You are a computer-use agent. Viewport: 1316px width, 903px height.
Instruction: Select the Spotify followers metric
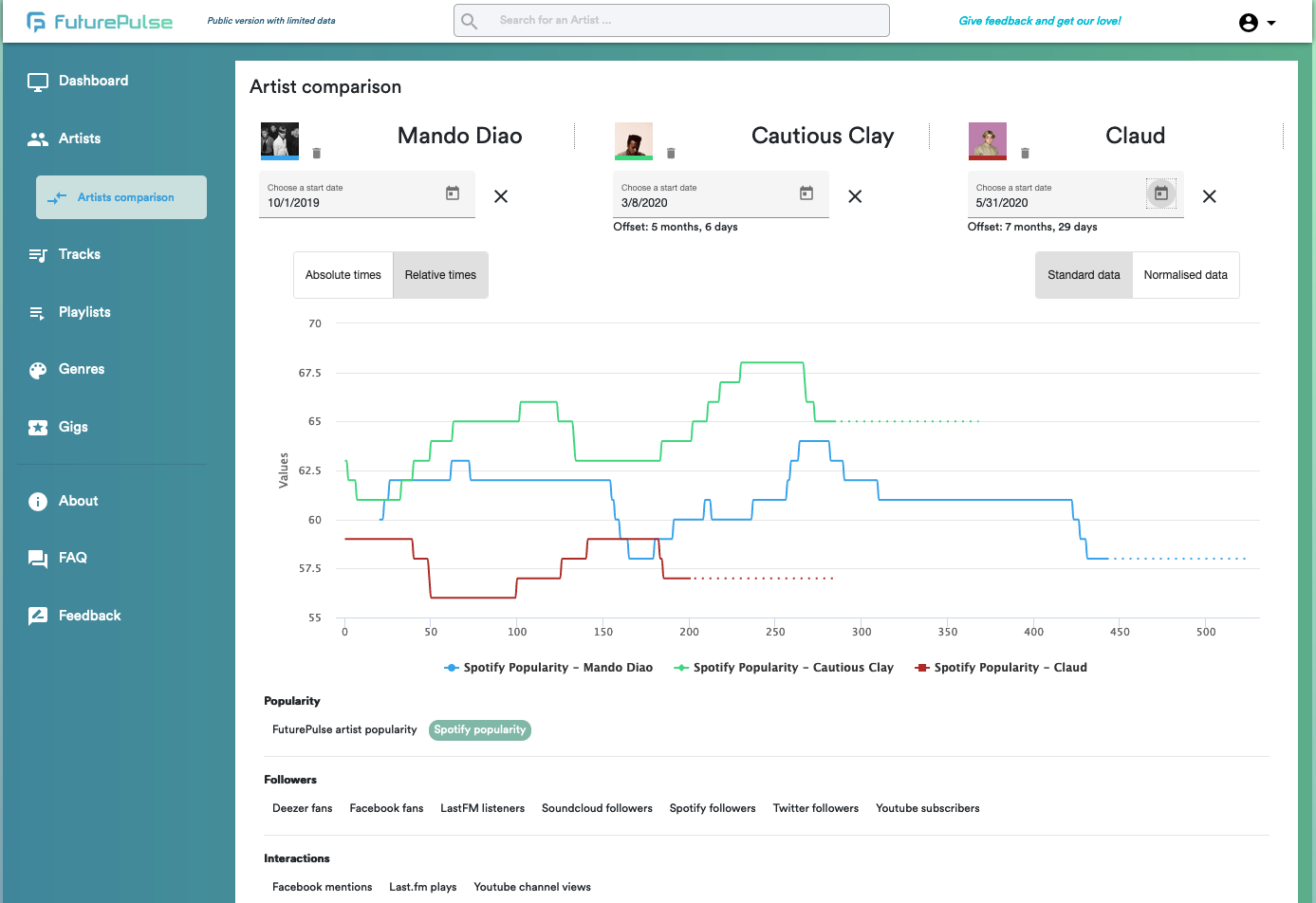click(713, 808)
